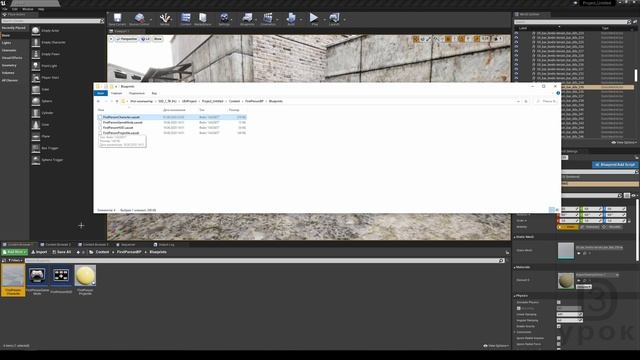Open the Content Browser Filters dropdown
The image size is (640, 360).
[15, 260]
